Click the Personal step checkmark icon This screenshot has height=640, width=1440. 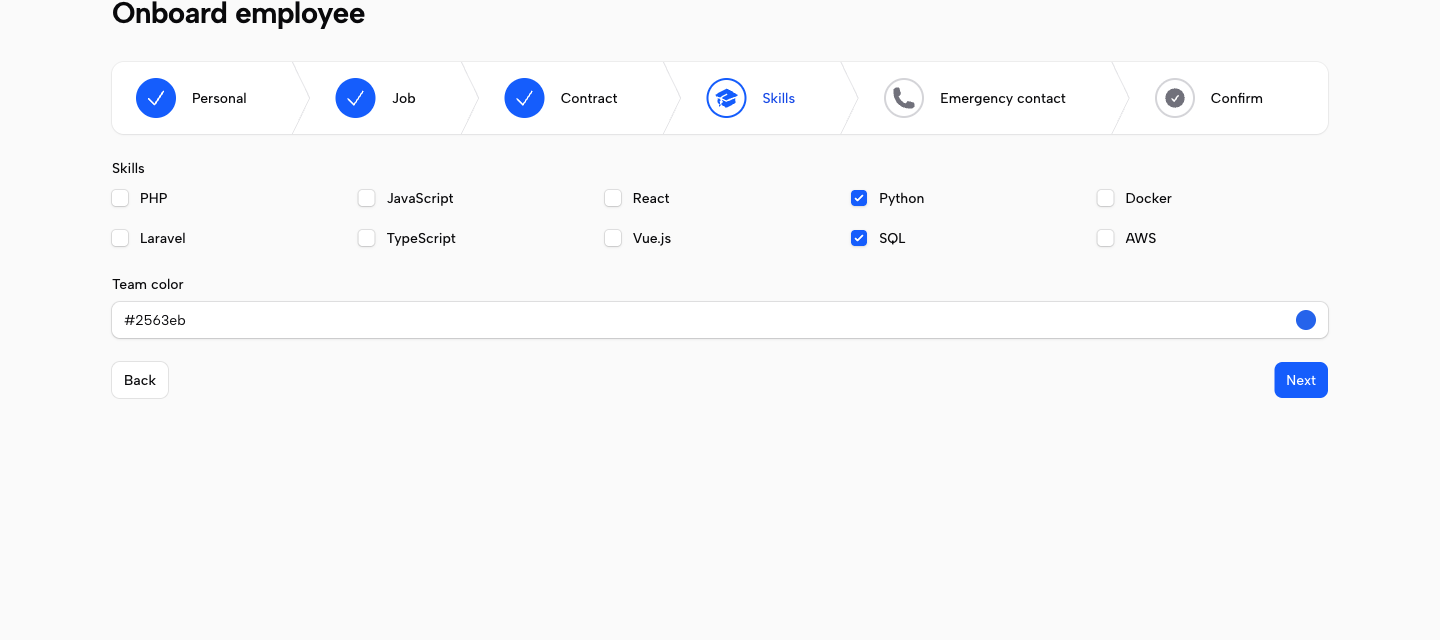click(156, 98)
